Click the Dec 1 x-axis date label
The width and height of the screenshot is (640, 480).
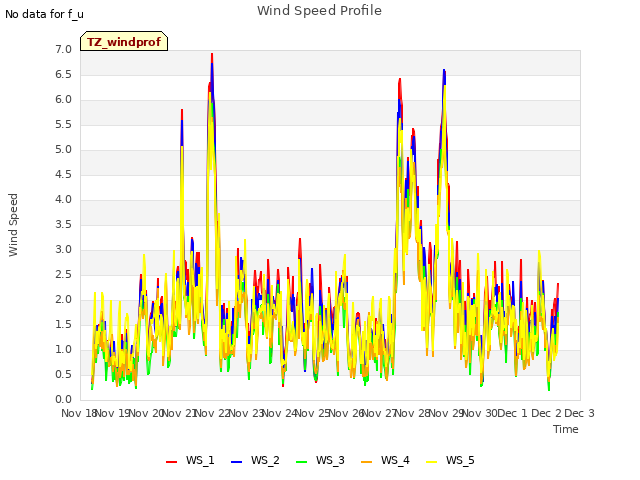513,413
